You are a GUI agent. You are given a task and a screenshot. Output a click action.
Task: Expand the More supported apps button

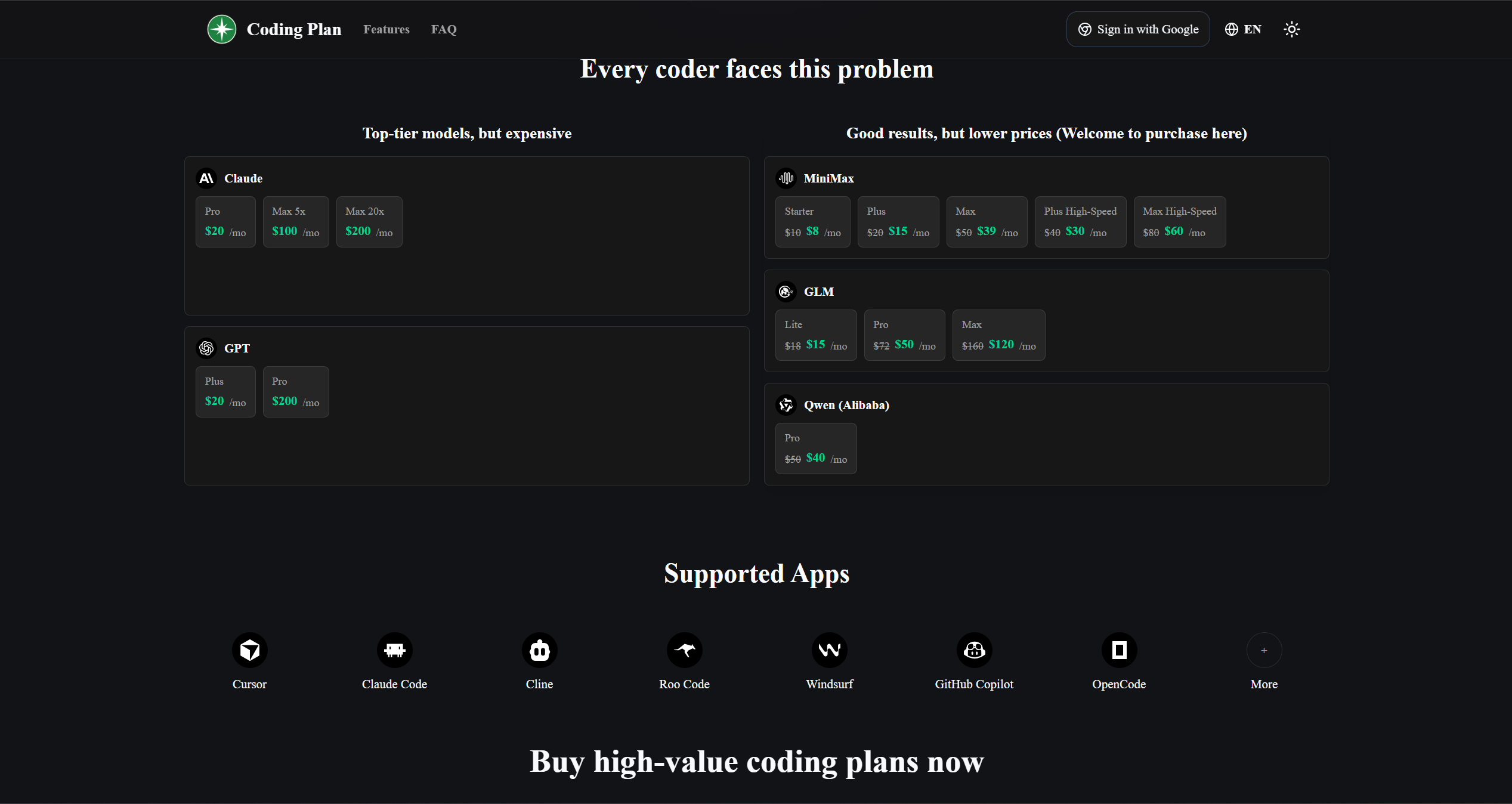click(x=1264, y=650)
